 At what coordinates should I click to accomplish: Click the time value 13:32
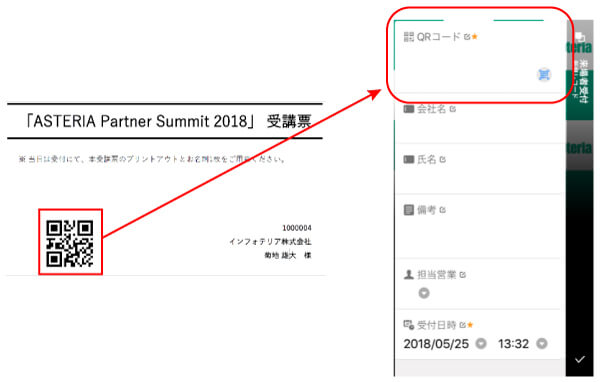tap(513, 344)
